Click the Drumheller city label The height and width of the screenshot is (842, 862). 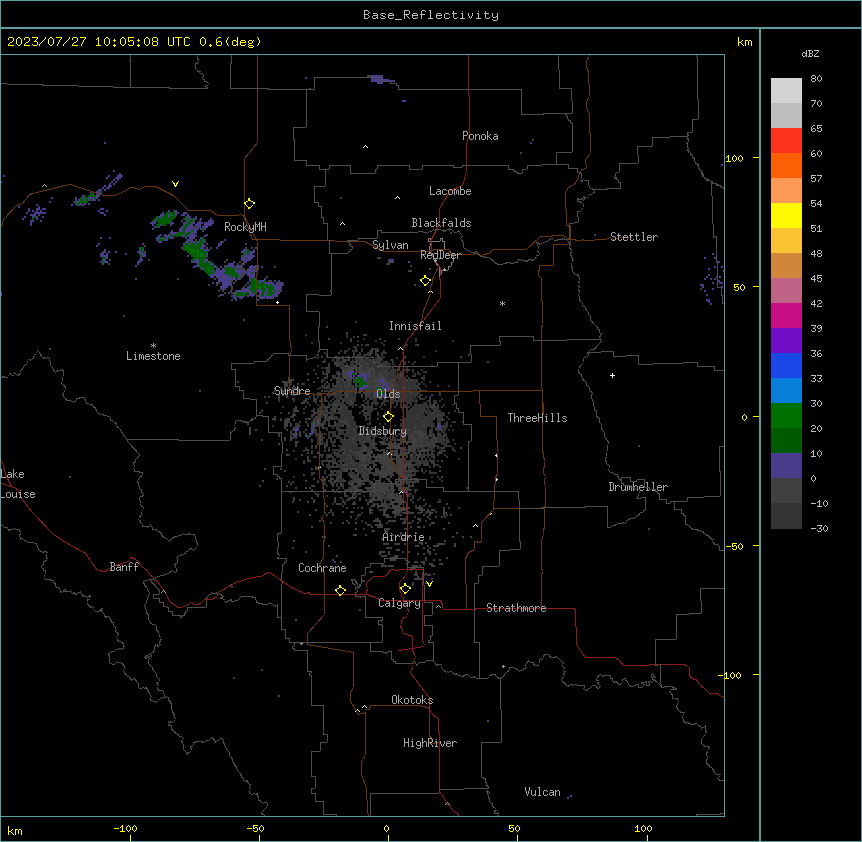click(638, 487)
